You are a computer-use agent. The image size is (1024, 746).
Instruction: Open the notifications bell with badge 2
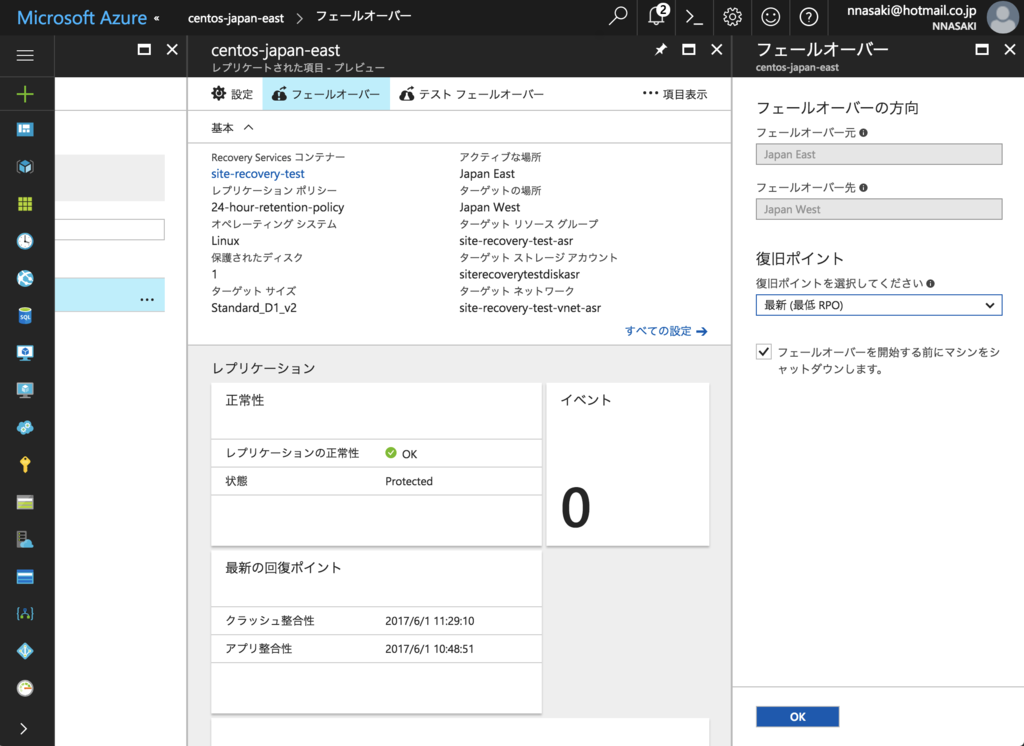[x=657, y=16]
